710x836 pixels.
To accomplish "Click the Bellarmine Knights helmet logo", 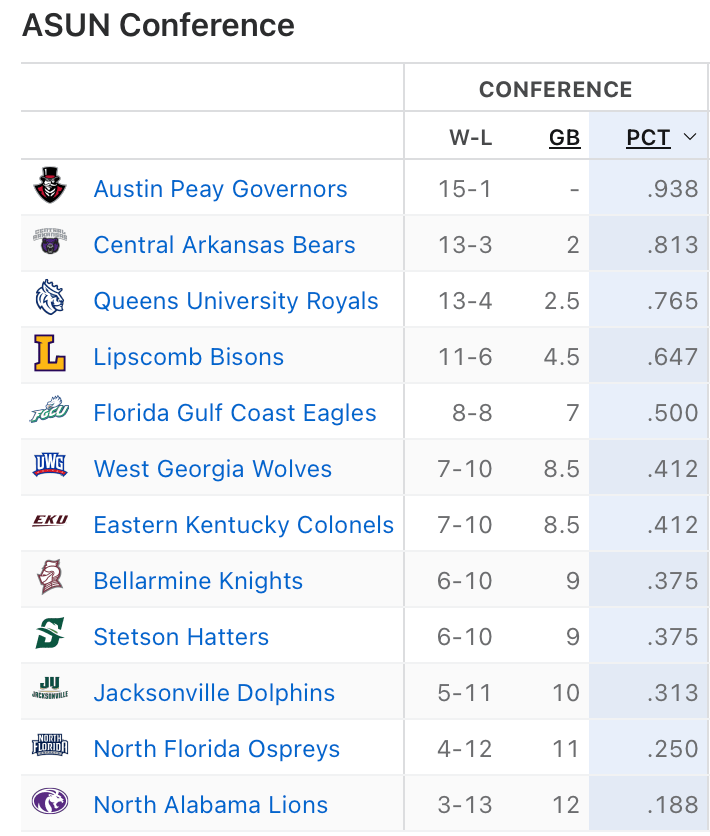I will point(50,579).
